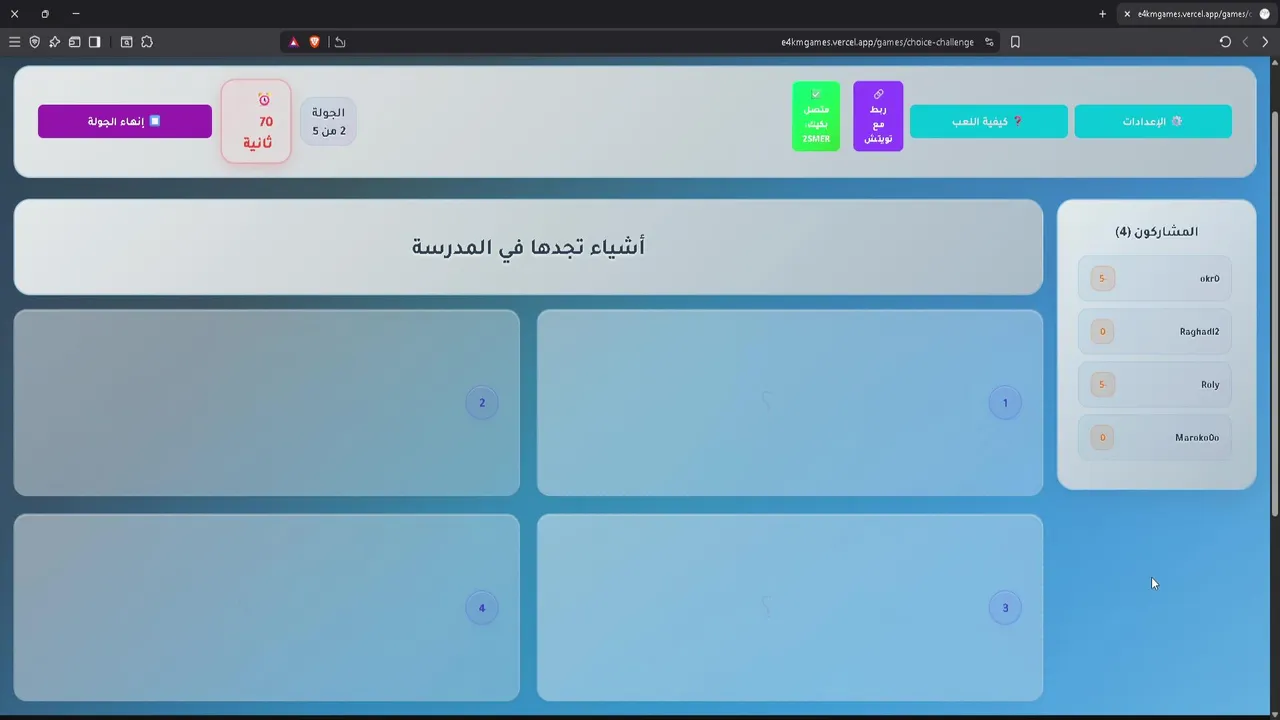Open the browser main menu icon
This screenshot has height=720, width=1280.
[x=14, y=42]
